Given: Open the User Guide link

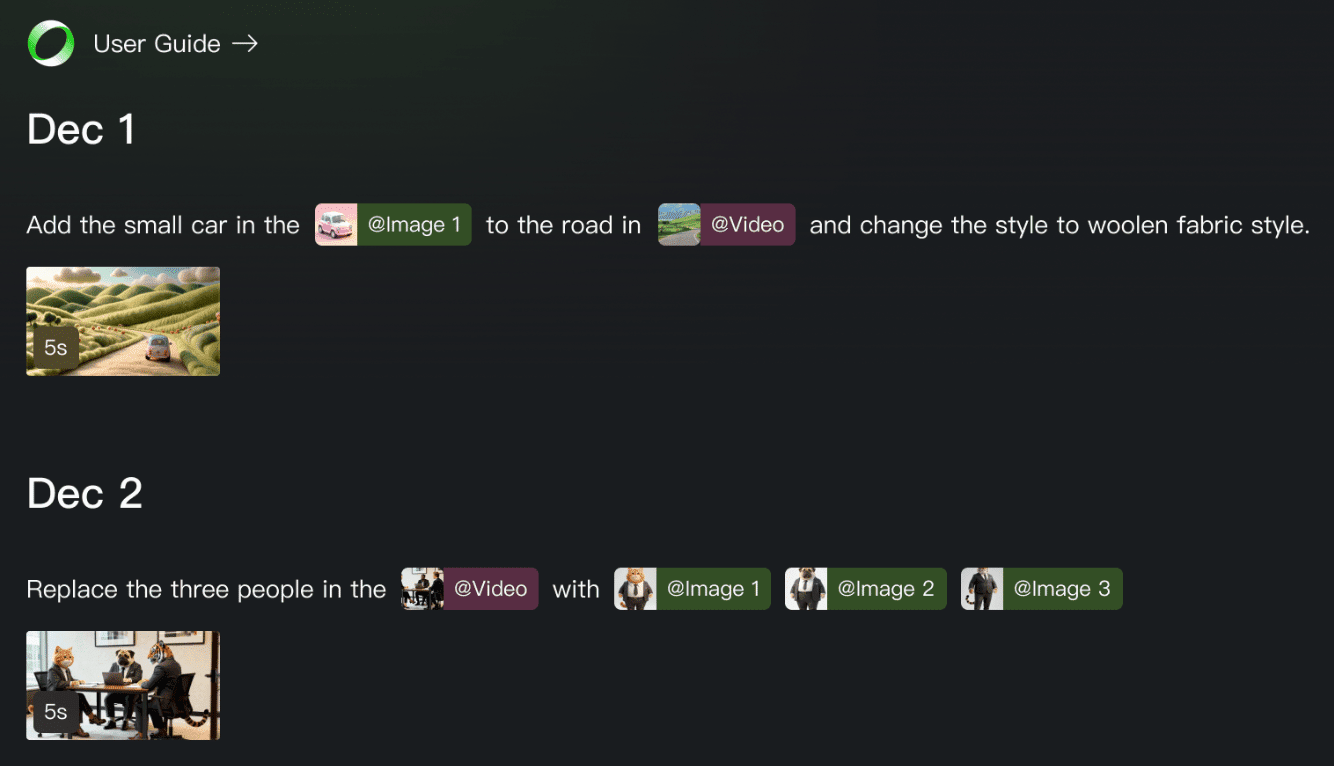Looking at the screenshot, I should (x=157, y=44).
